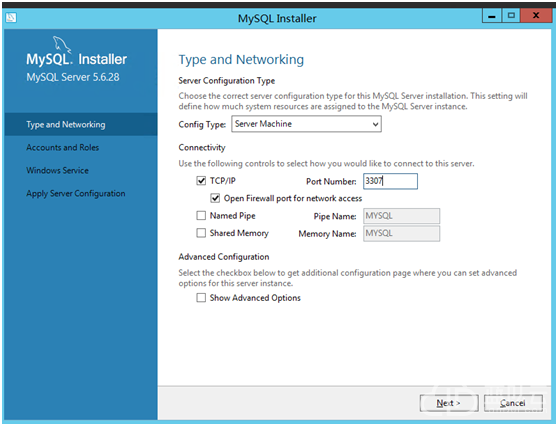Open the Windows Service step
Screen dimensions: 558x426
(x=57, y=170)
